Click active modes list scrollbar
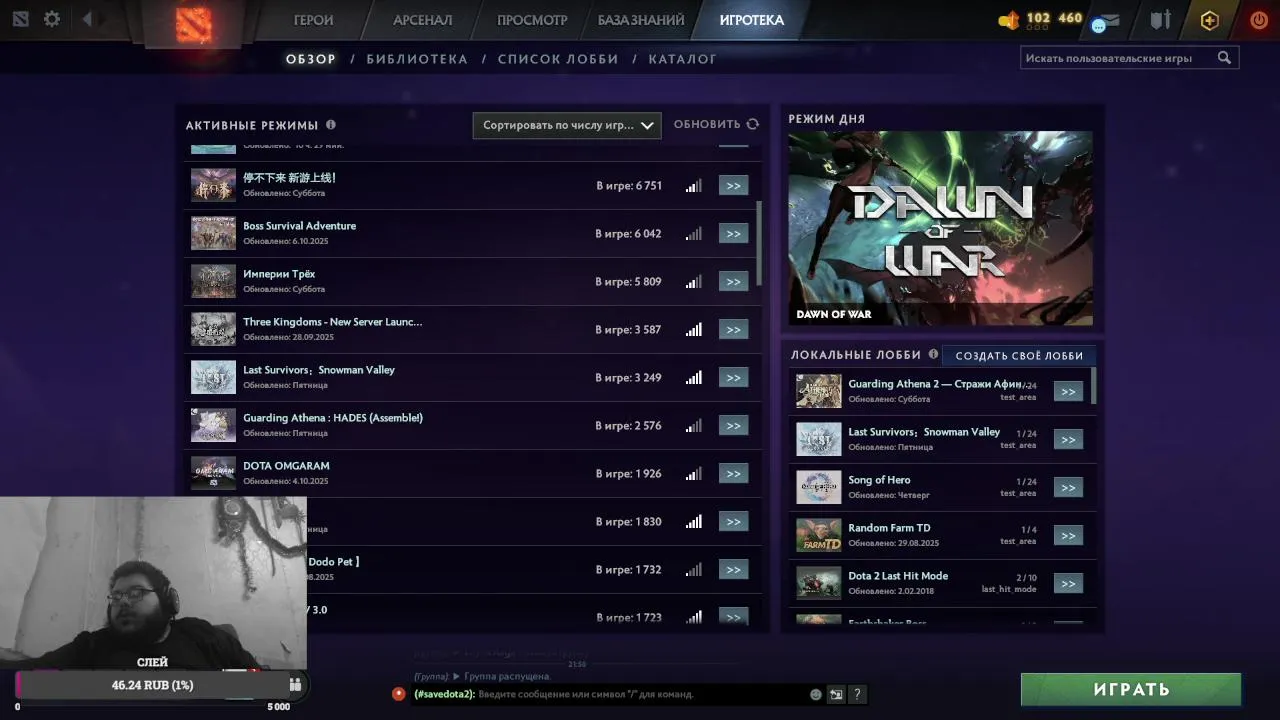Image resolution: width=1280 pixels, height=720 pixels. tap(759, 243)
